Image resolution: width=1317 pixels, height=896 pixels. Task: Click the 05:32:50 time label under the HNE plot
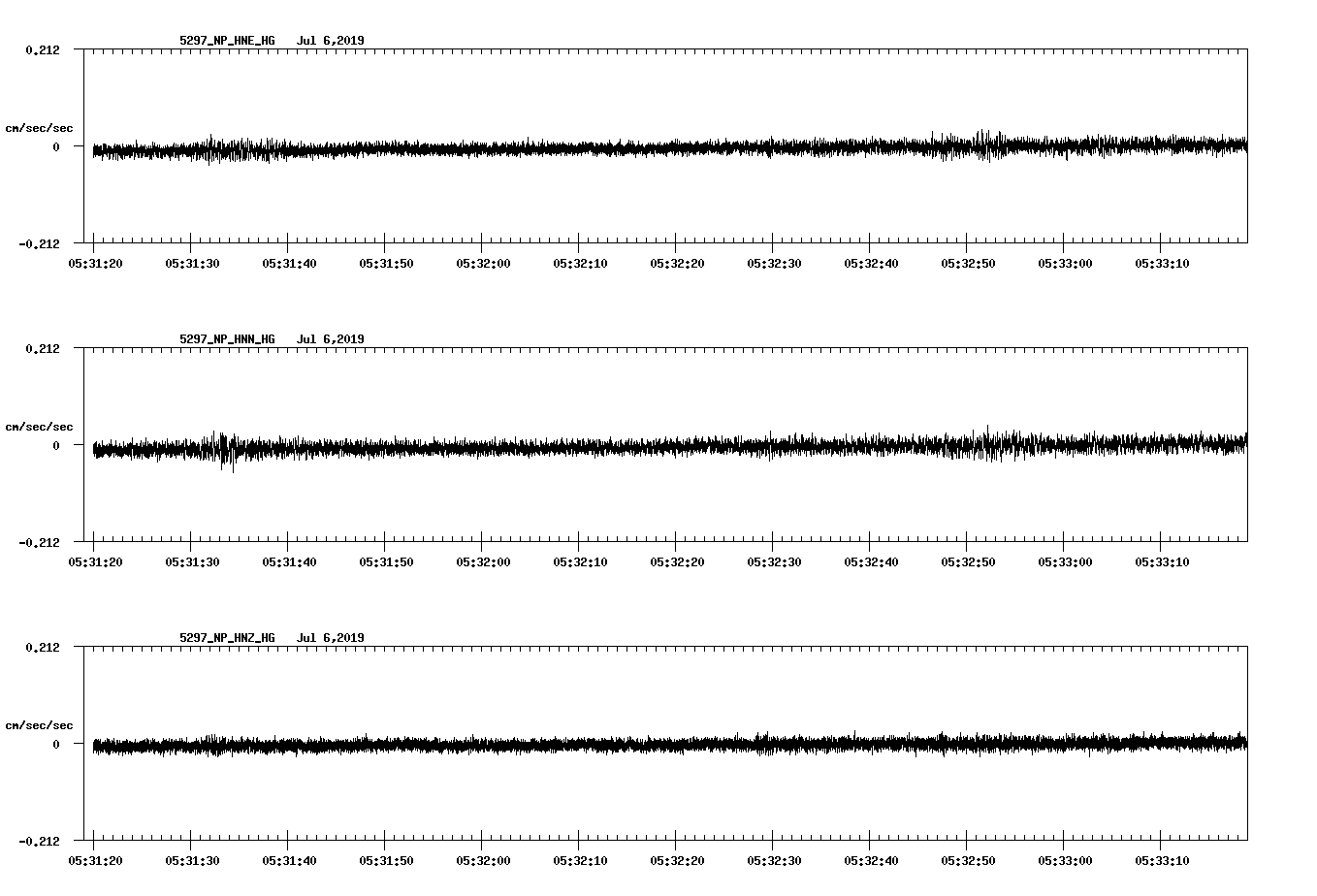coord(967,263)
